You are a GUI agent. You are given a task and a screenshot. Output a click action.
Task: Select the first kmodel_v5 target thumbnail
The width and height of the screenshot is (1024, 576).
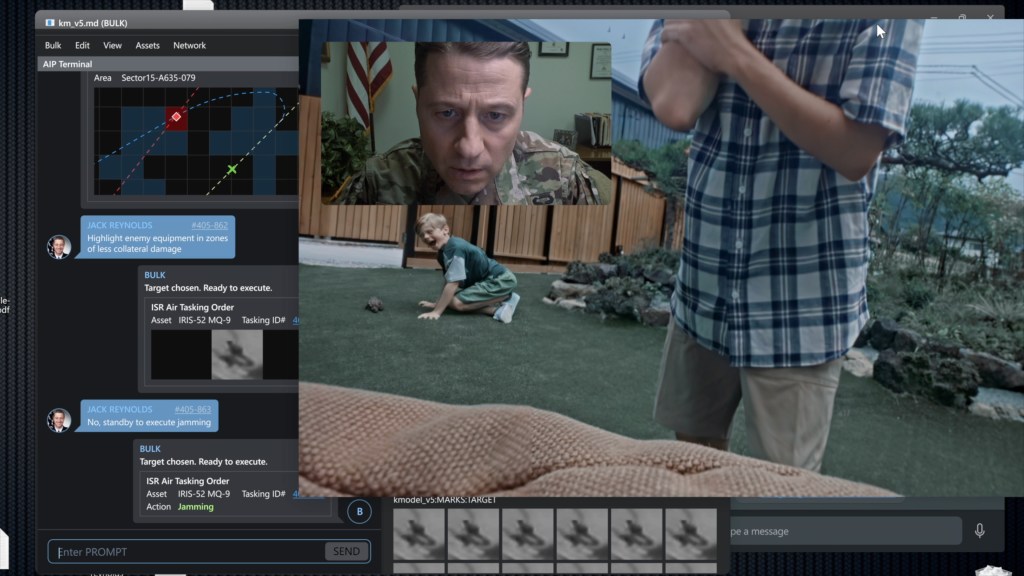click(418, 534)
